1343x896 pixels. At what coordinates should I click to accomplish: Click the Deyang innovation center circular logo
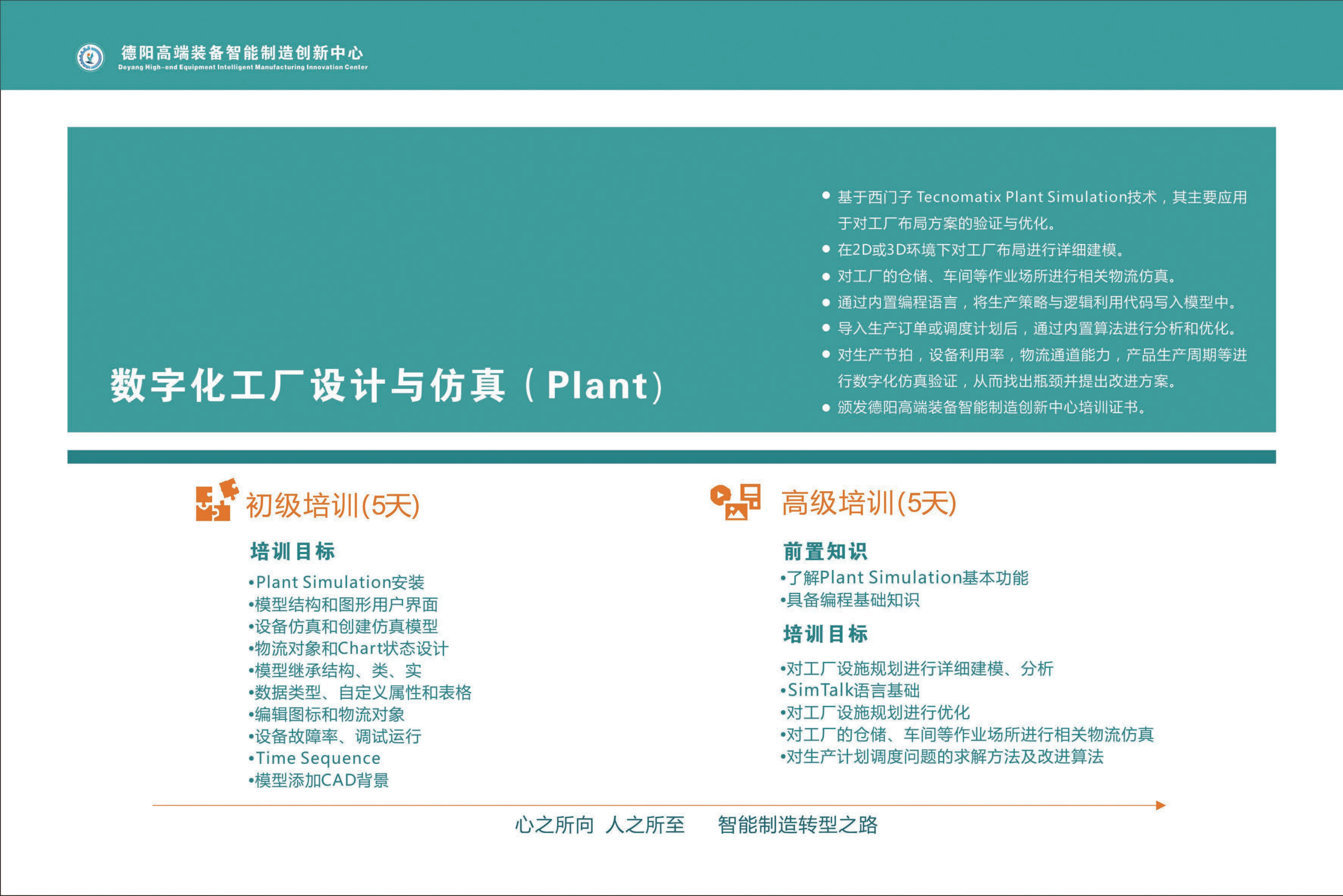click(90, 57)
